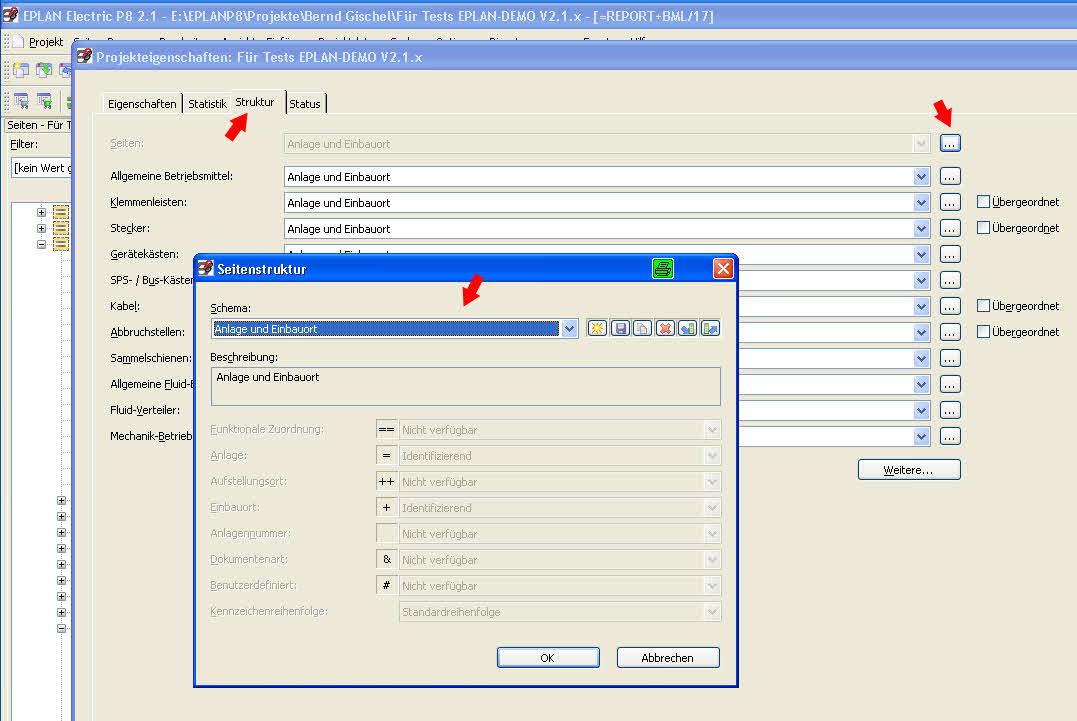This screenshot has width=1077, height=721.
Task: Click the EPLAN icon in the main title bar
Action: coord(10,15)
